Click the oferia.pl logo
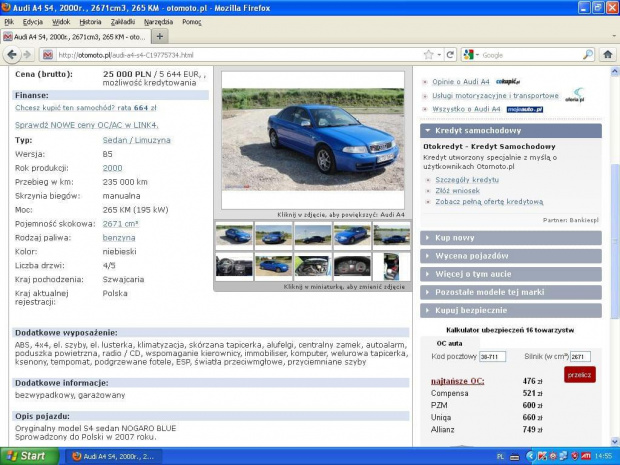 pos(575,95)
